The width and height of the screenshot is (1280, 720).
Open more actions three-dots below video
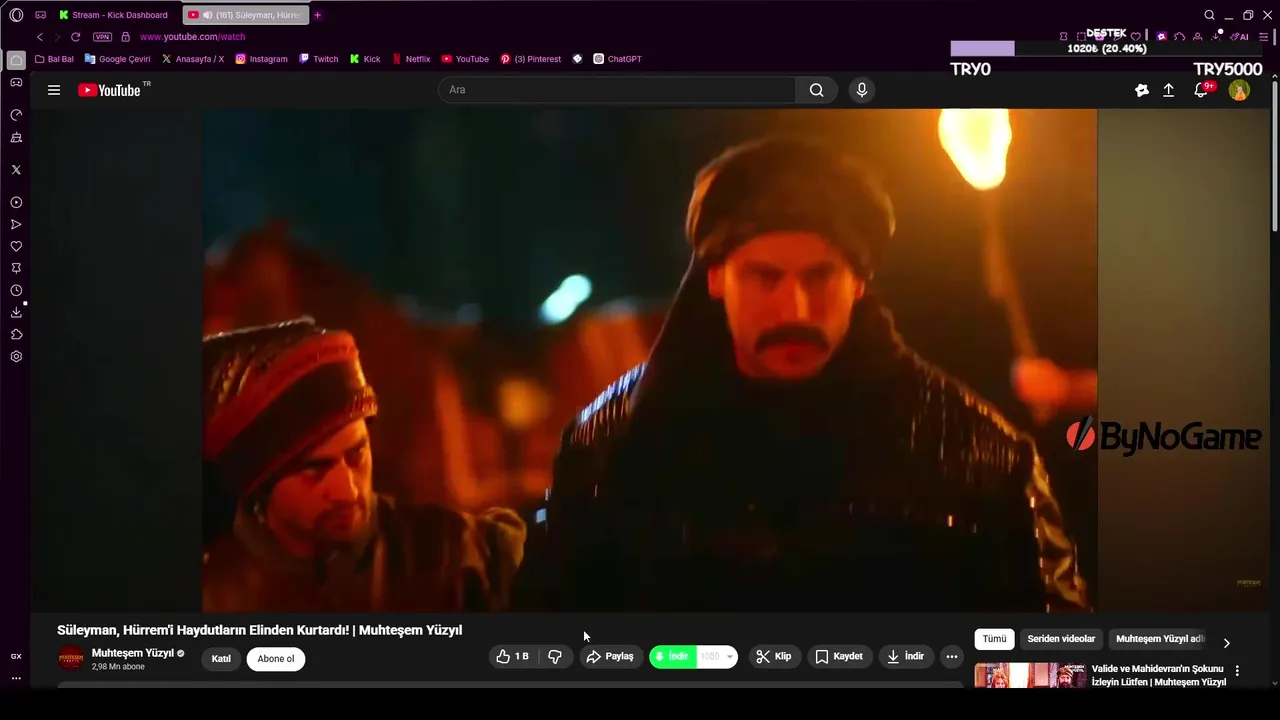(x=952, y=657)
